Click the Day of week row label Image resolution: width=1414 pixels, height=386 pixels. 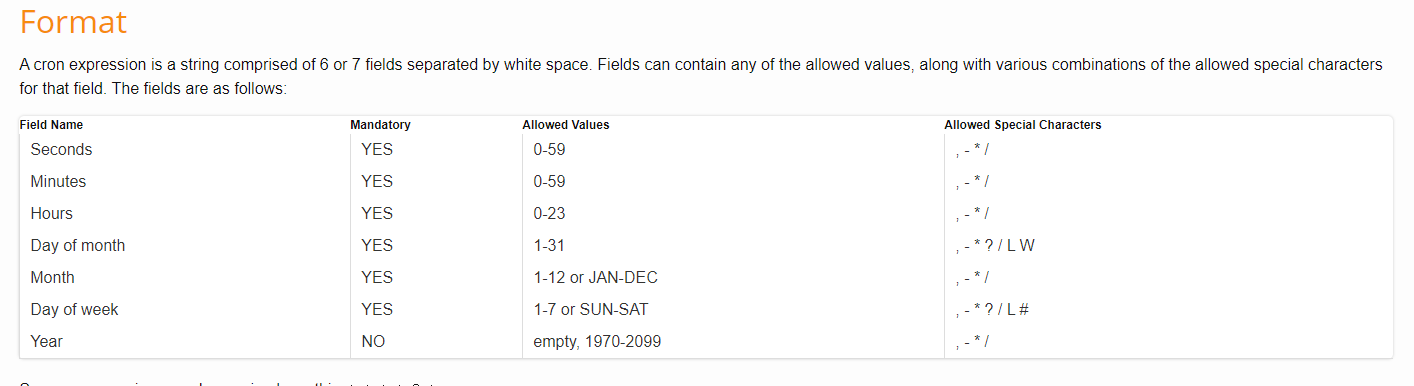74,310
